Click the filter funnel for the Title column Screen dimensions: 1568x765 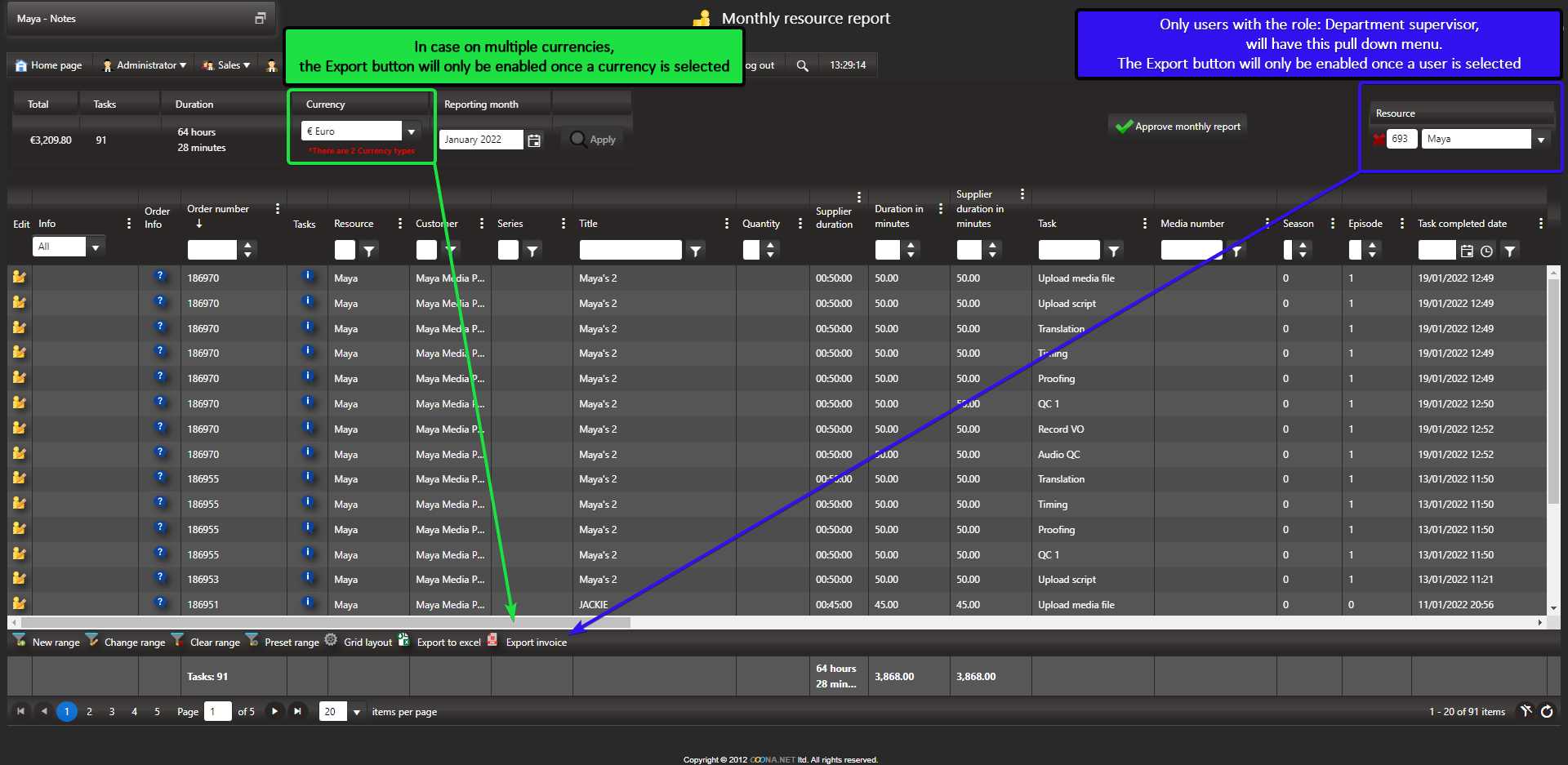pos(696,251)
